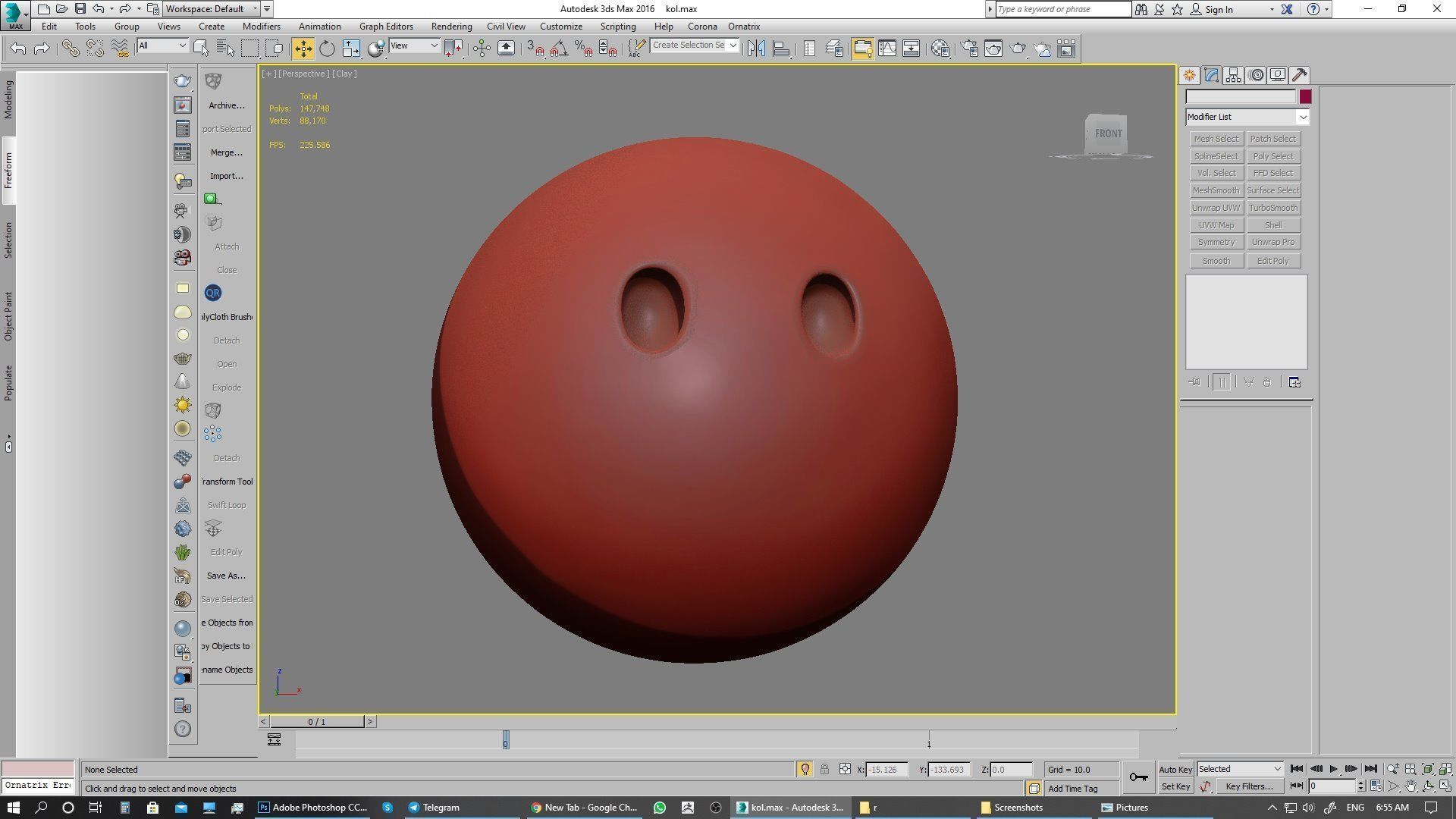
Task: Open the Workspace Default dropdown
Action: [x=212, y=9]
